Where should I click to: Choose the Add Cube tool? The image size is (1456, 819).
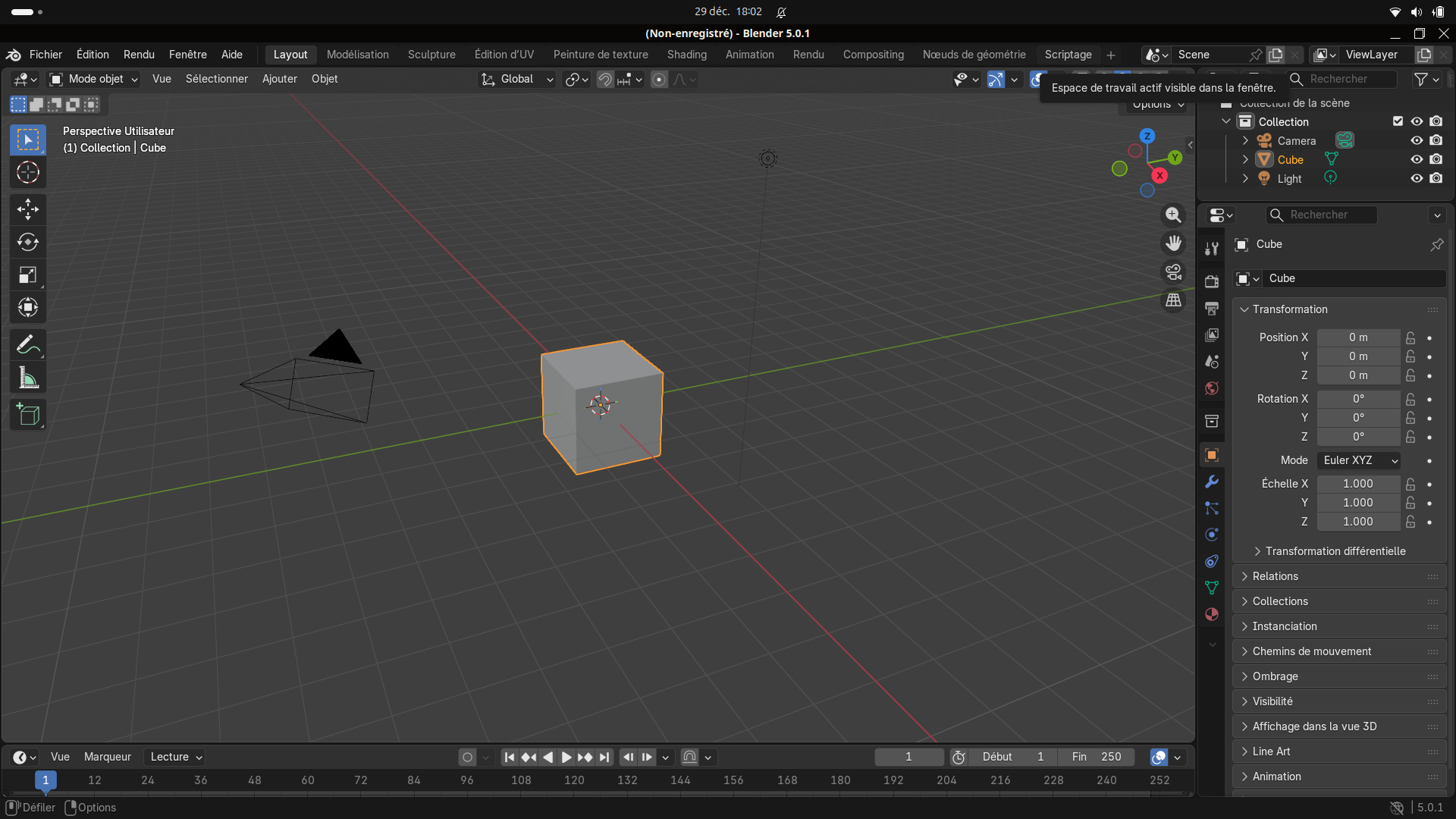coord(28,415)
